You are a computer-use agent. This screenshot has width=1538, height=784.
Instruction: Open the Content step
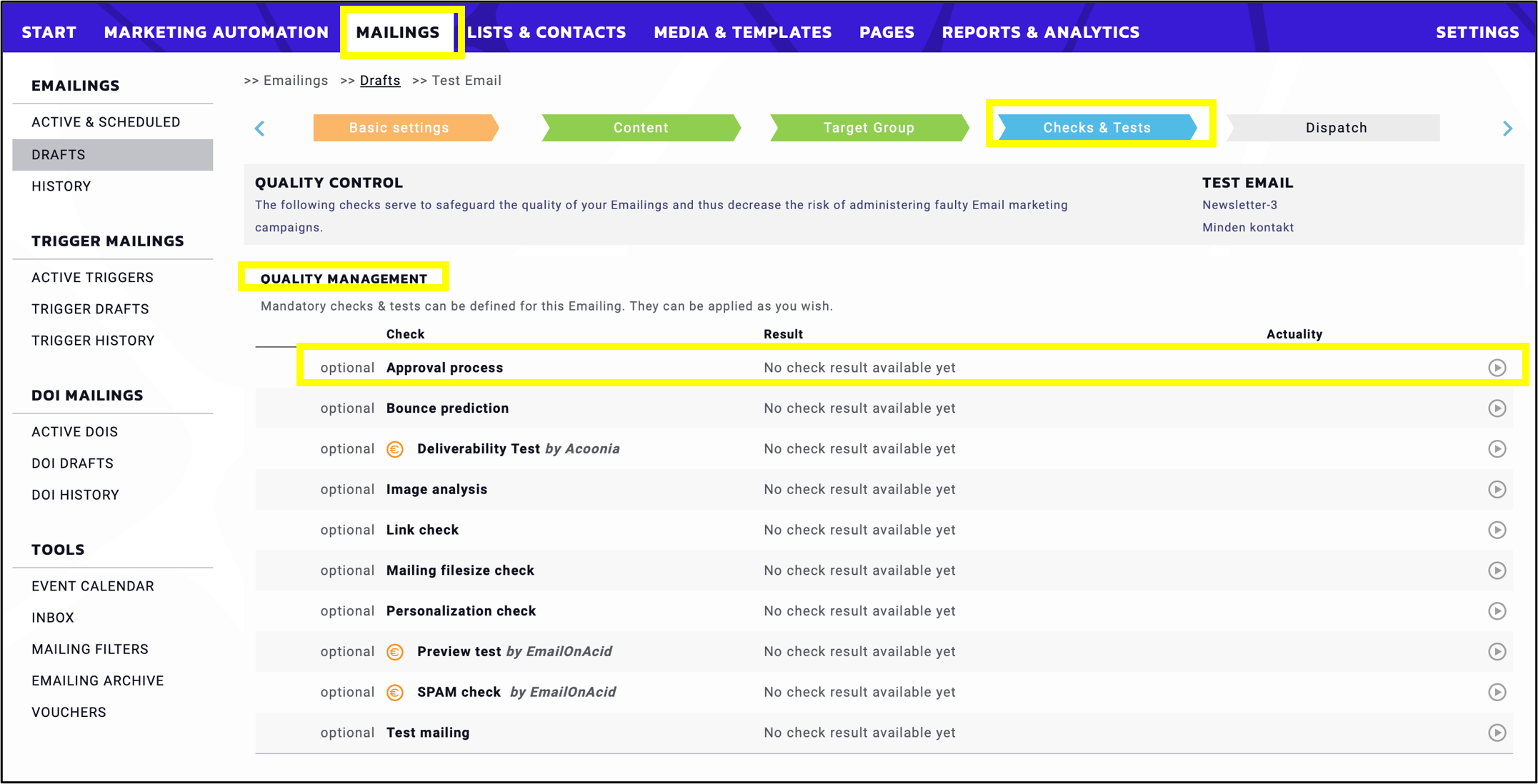tap(641, 128)
